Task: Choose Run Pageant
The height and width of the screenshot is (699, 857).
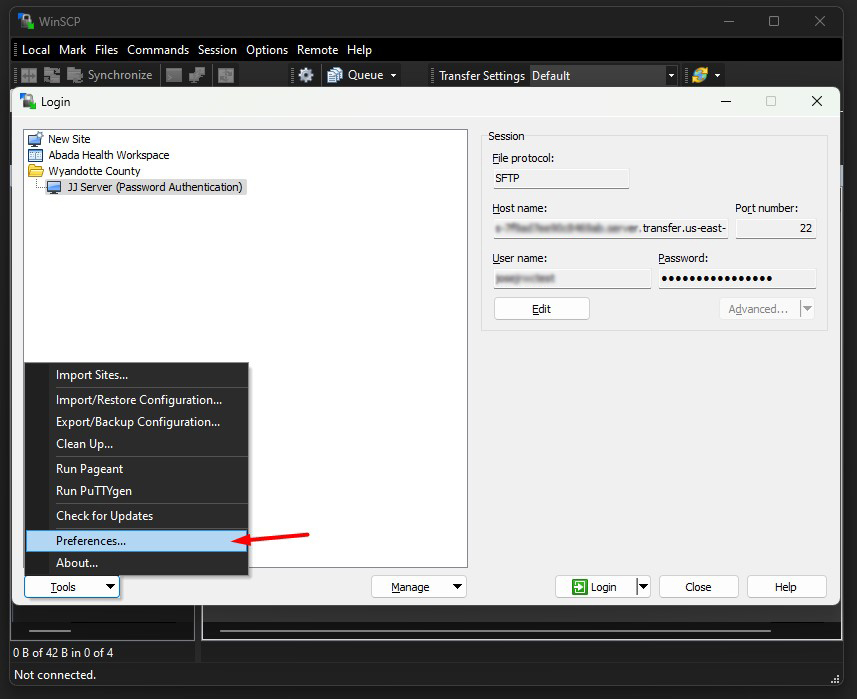Action: tap(137, 469)
